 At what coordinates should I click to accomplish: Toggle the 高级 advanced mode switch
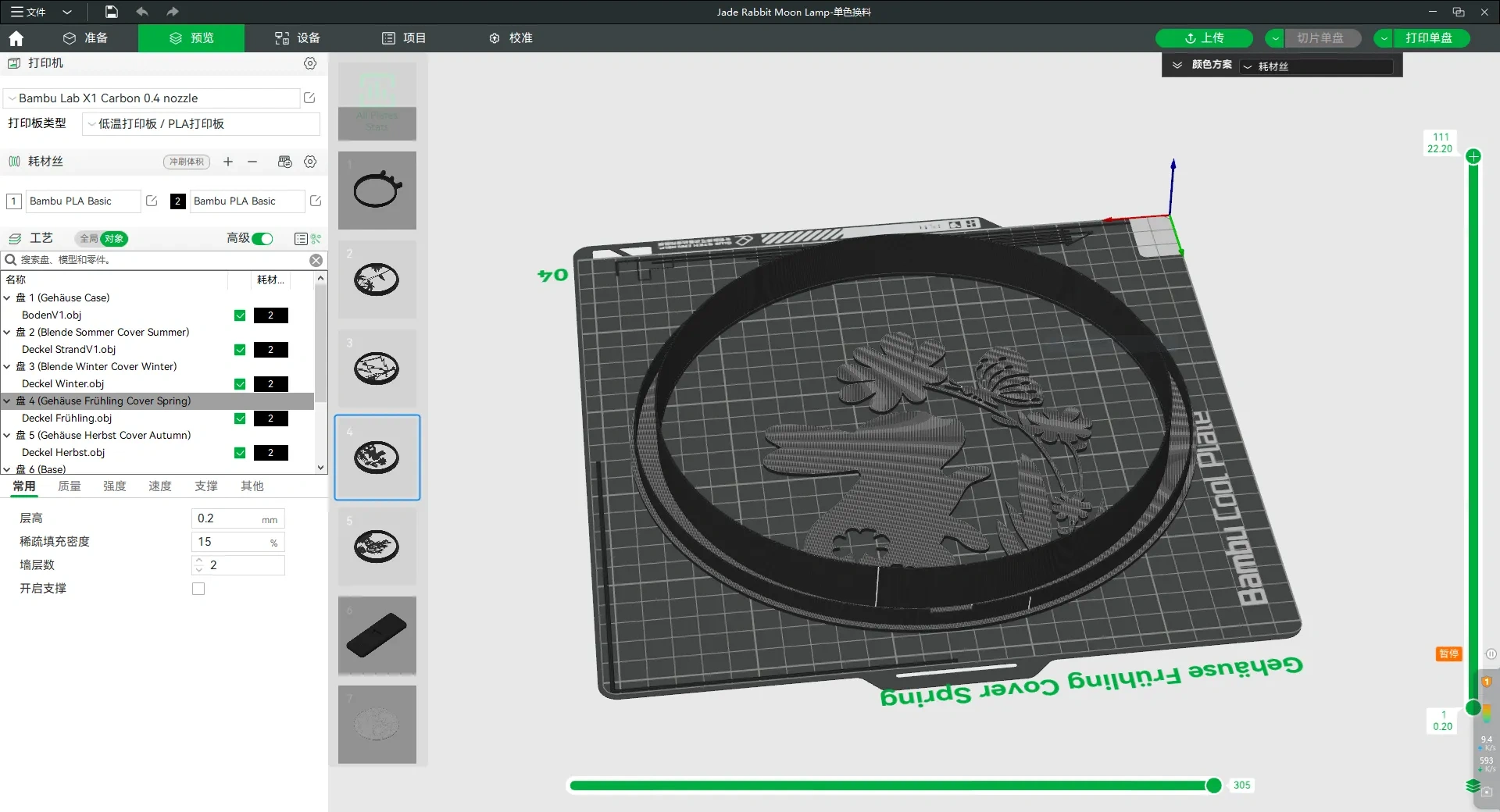(x=262, y=239)
